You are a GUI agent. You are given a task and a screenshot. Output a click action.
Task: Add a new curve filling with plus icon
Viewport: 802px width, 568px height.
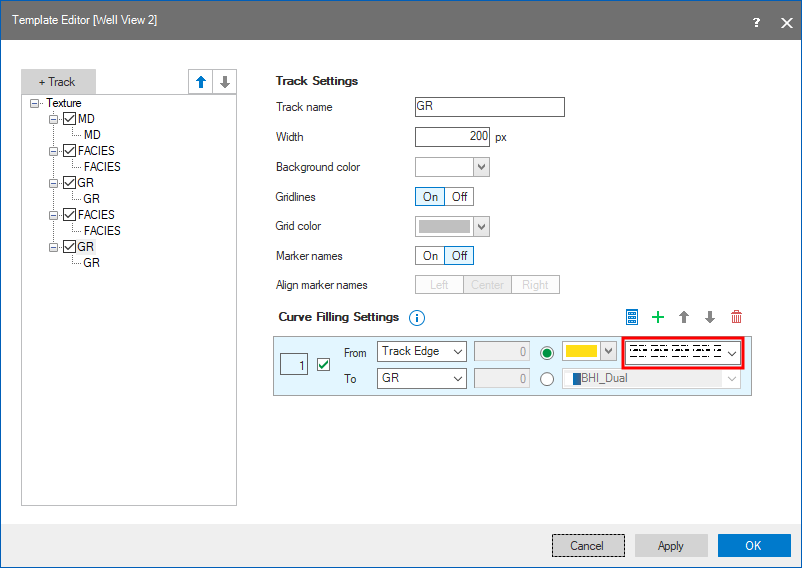pos(658,317)
